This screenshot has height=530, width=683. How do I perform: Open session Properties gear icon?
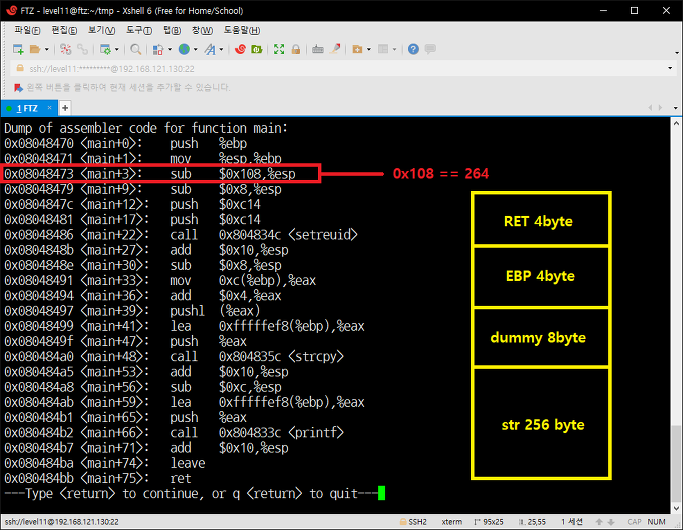coord(105,49)
